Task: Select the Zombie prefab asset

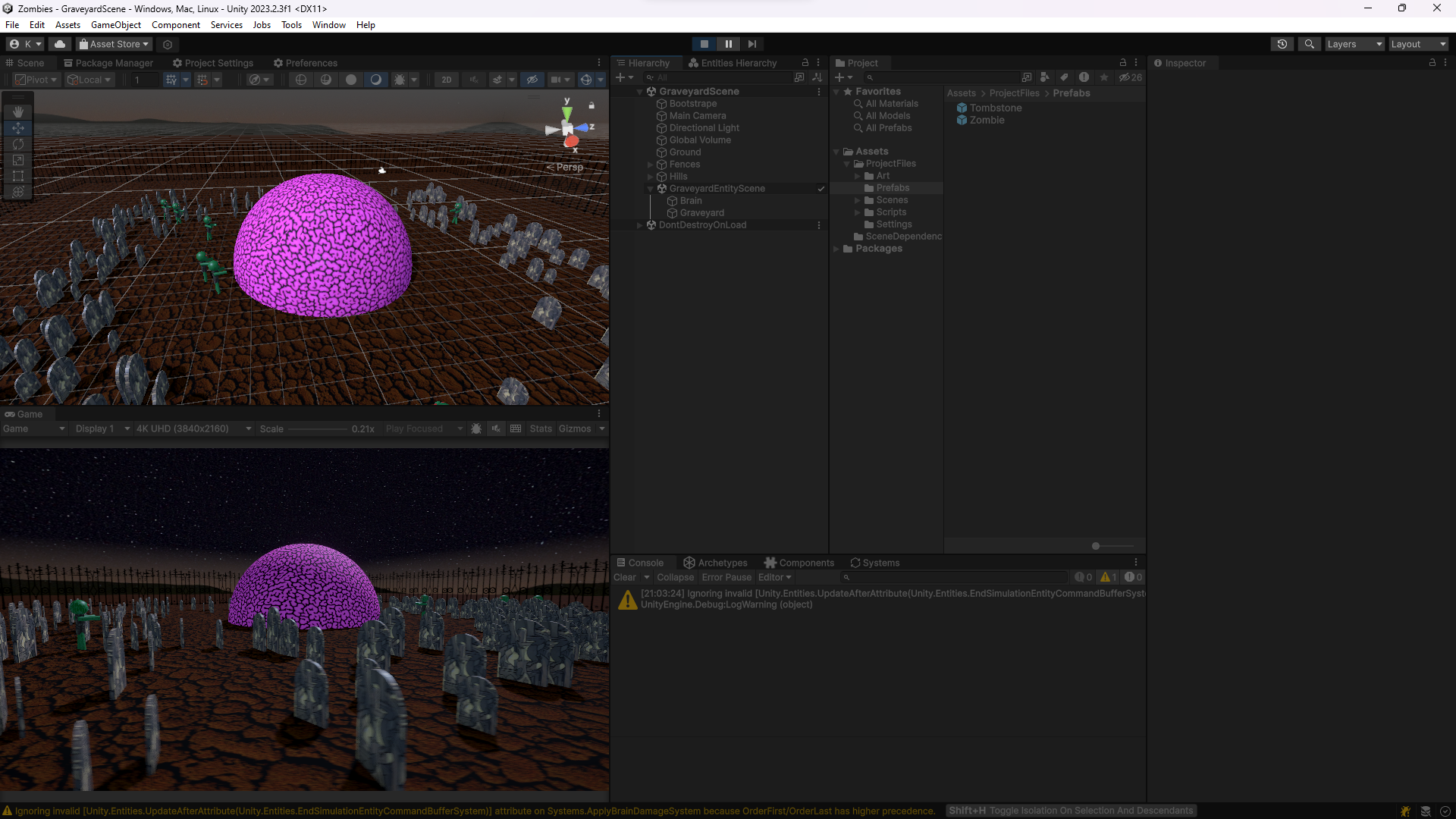Action: (x=987, y=121)
